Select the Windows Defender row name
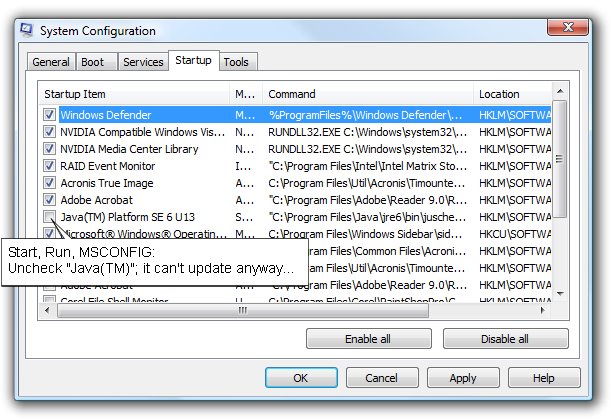Viewport: 611px width, 419px height. (x=106, y=115)
